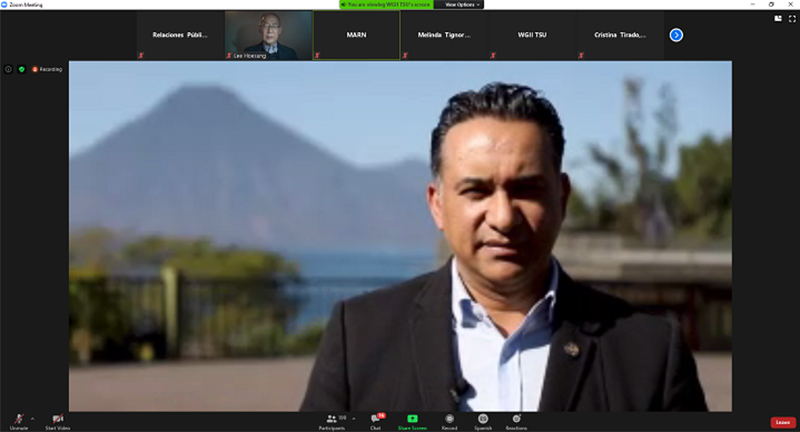Click the meeting information icon

[9, 69]
